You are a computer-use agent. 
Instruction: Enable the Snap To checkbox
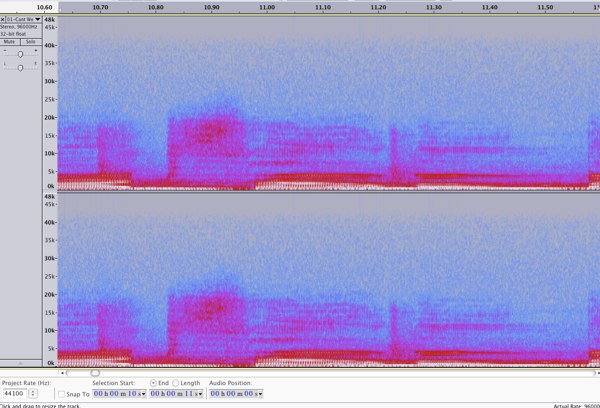pyautogui.click(x=61, y=394)
